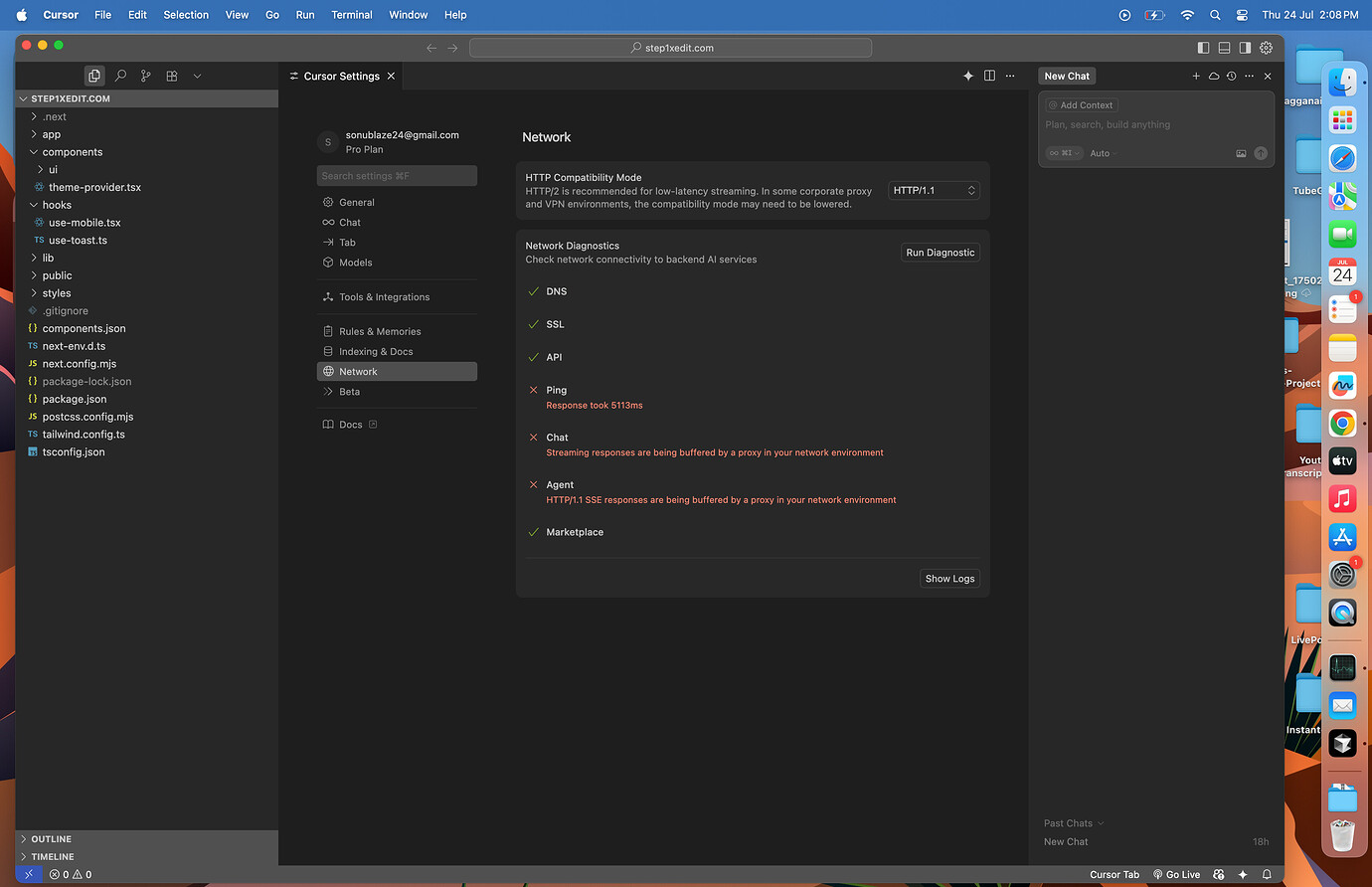This screenshot has height=887, width=1372.
Task: Click Show Logs below diagnostics
Action: point(948,578)
